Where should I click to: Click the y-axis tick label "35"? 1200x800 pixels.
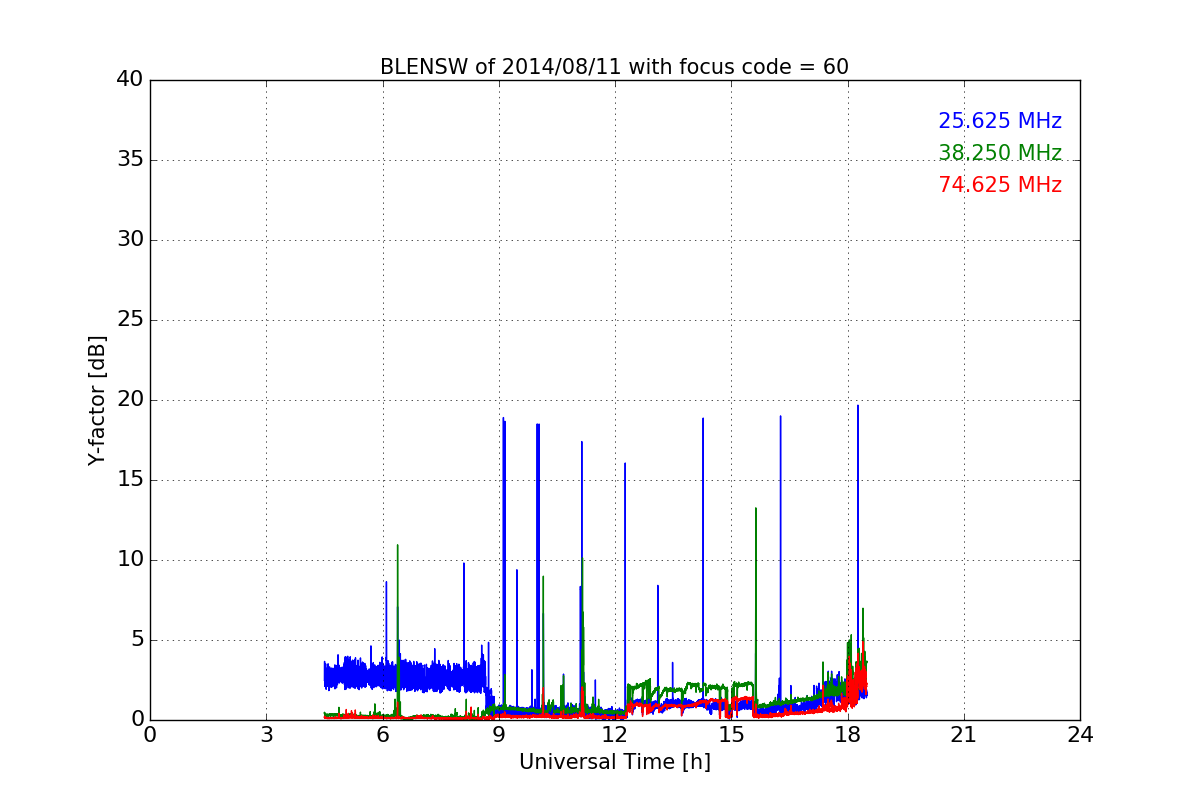coord(130,160)
